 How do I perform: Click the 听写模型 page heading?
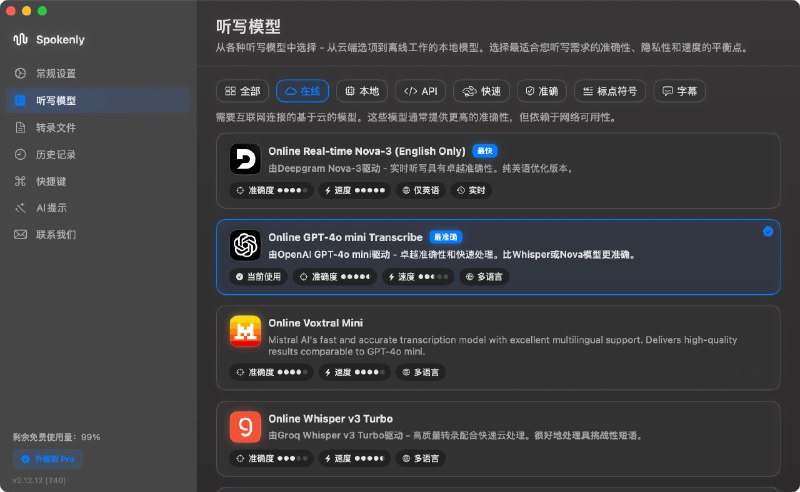click(248, 26)
